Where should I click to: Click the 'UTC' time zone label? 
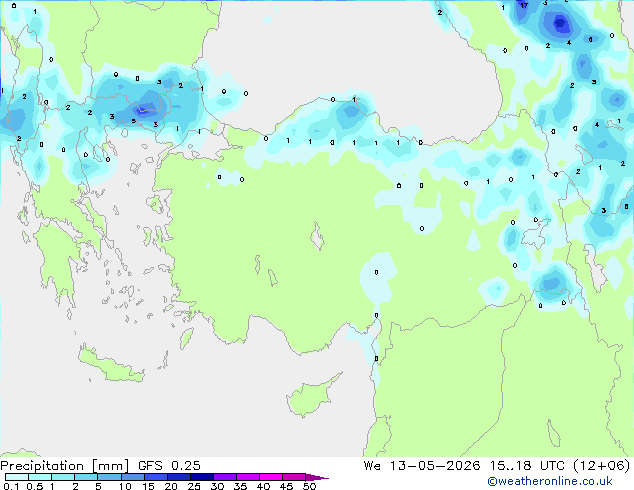pyautogui.click(x=552, y=466)
